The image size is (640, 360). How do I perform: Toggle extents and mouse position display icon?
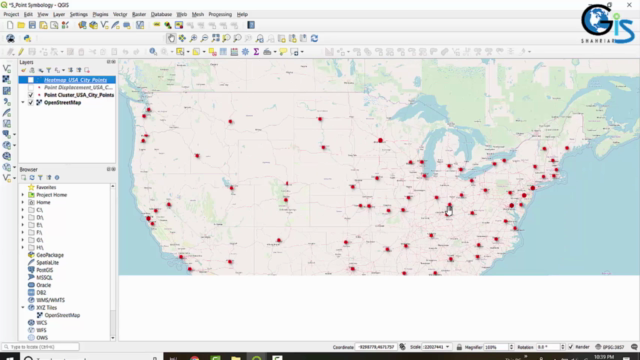(402, 347)
